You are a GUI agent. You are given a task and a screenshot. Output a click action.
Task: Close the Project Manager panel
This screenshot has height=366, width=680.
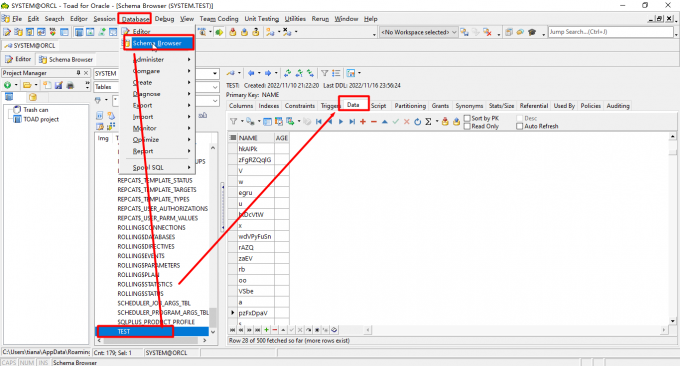tap(86, 73)
